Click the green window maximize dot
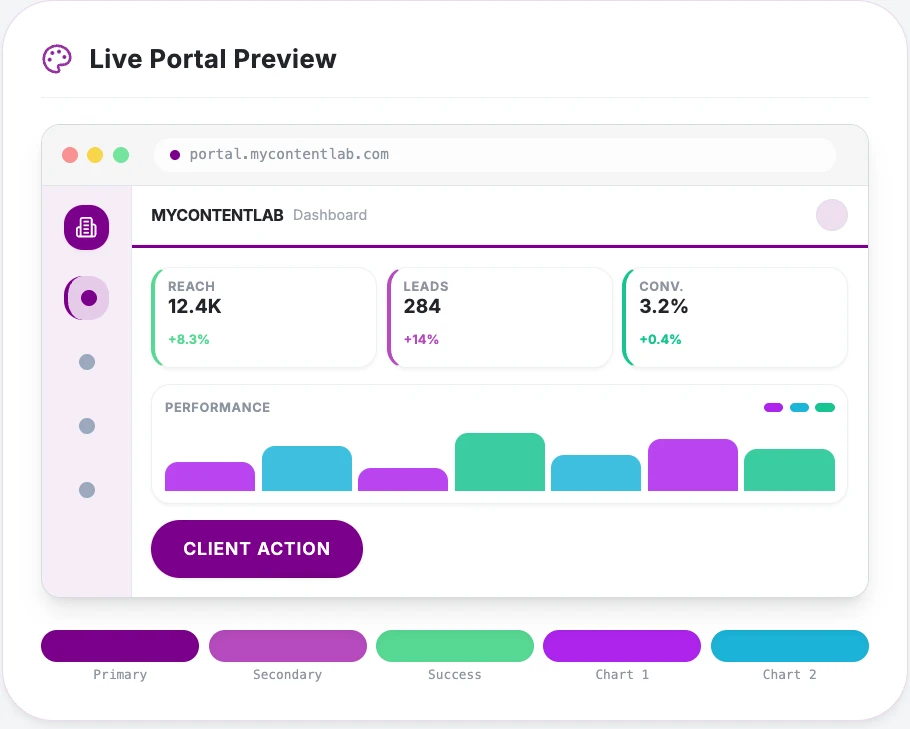Viewport: 910px width, 729px height. [121, 155]
